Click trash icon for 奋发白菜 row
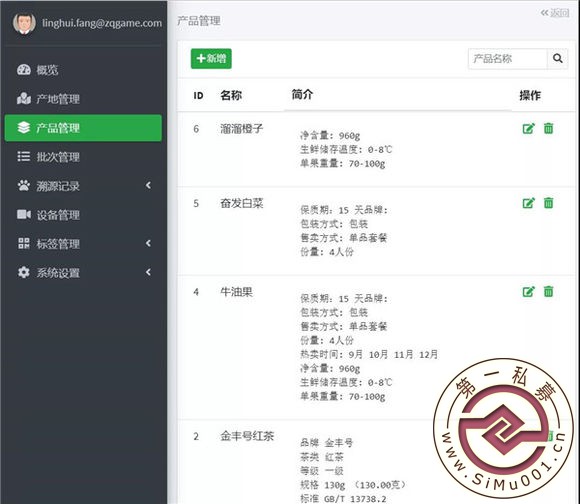Image resolution: width=580 pixels, height=504 pixels. (x=549, y=203)
